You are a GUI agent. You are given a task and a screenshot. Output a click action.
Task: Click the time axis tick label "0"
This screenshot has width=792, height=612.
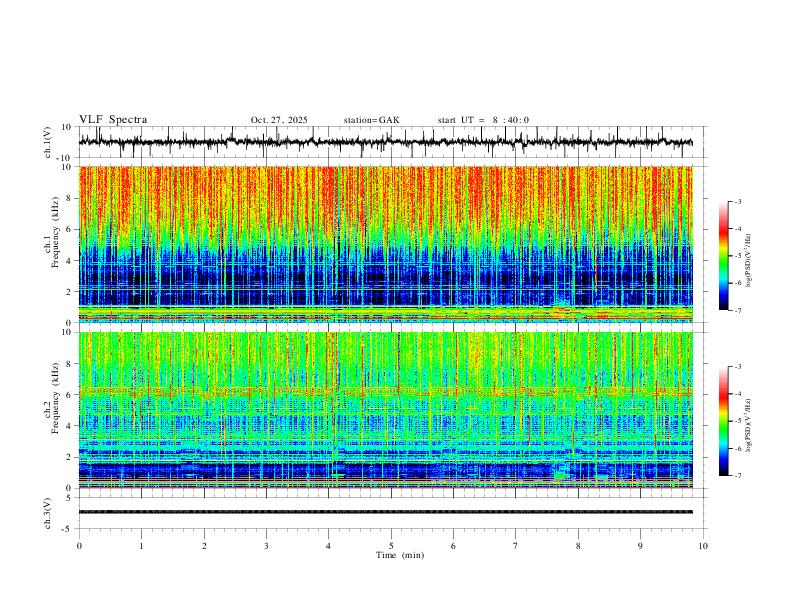pyautogui.click(x=79, y=546)
